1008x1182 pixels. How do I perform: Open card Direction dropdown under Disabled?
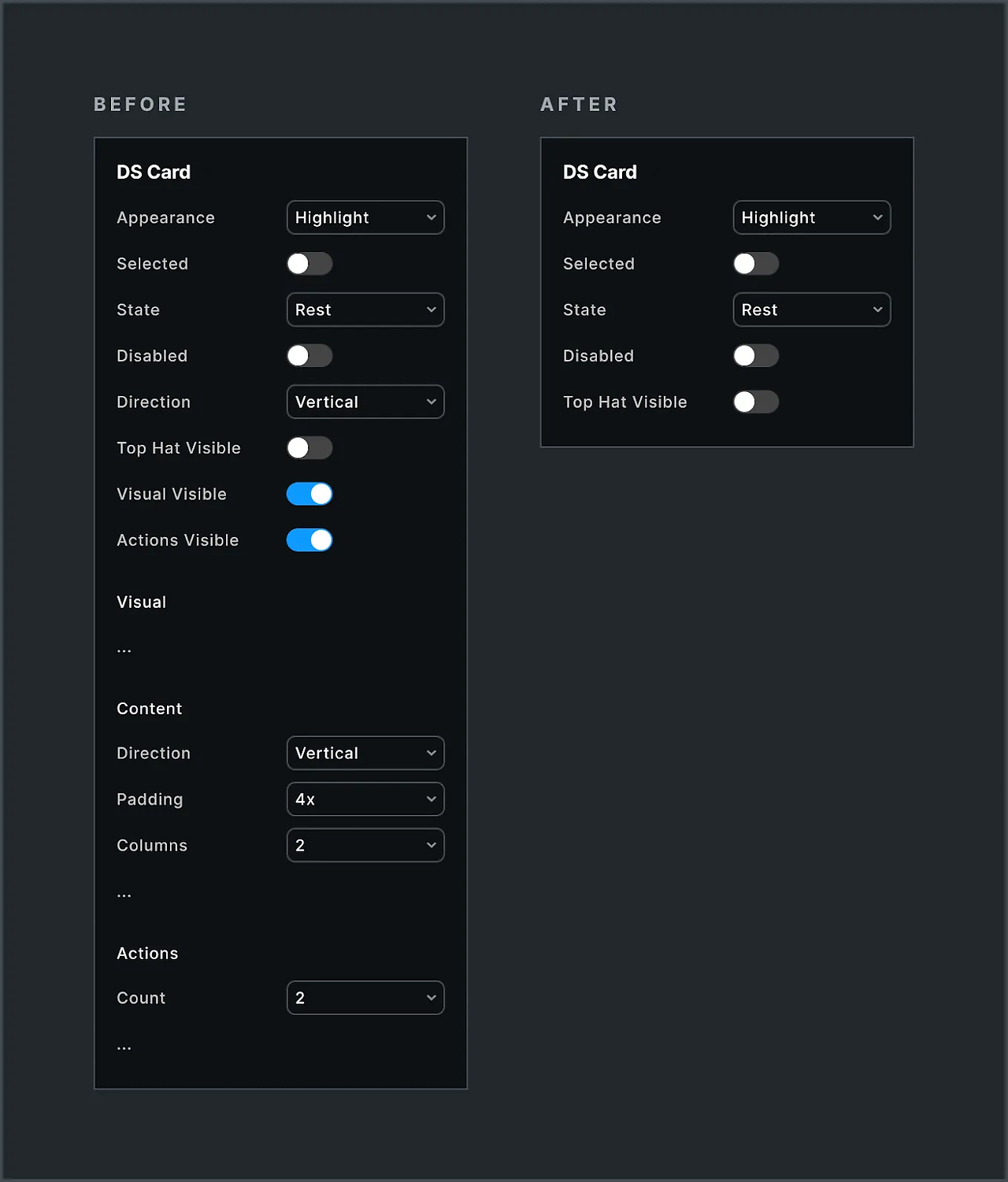pyautogui.click(x=365, y=402)
